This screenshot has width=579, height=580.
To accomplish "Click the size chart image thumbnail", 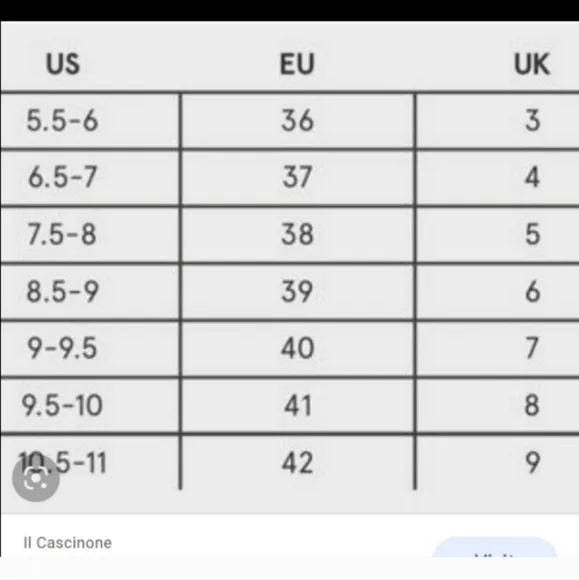I will point(290,267).
